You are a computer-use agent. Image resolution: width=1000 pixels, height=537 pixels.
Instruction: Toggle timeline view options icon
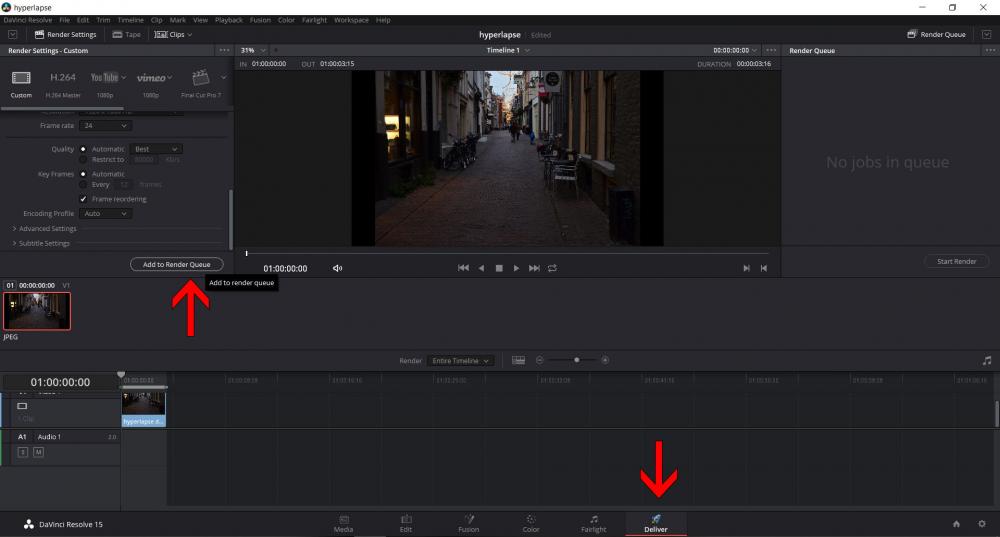(518, 361)
